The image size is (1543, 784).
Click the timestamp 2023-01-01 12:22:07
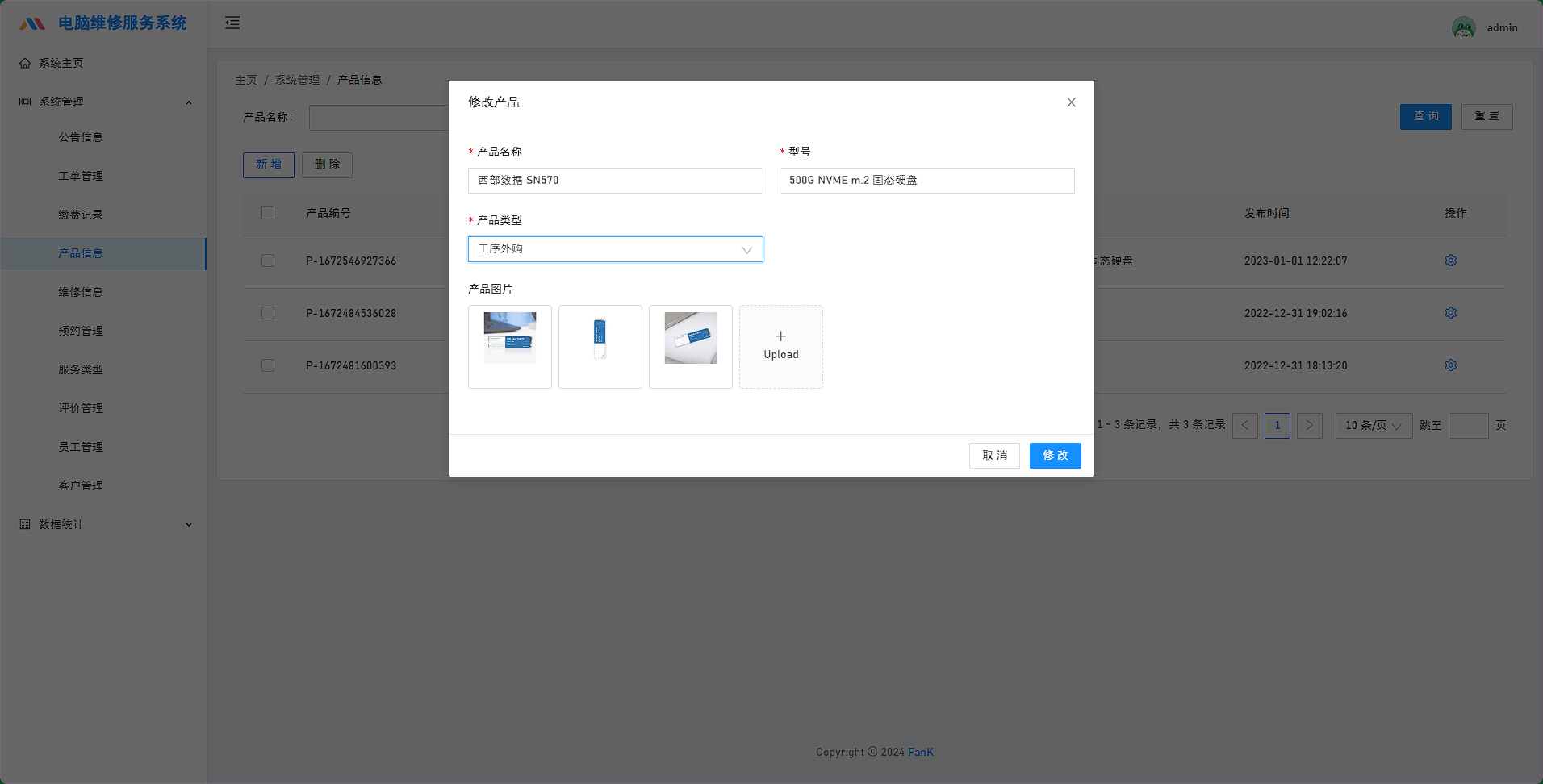1295,261
